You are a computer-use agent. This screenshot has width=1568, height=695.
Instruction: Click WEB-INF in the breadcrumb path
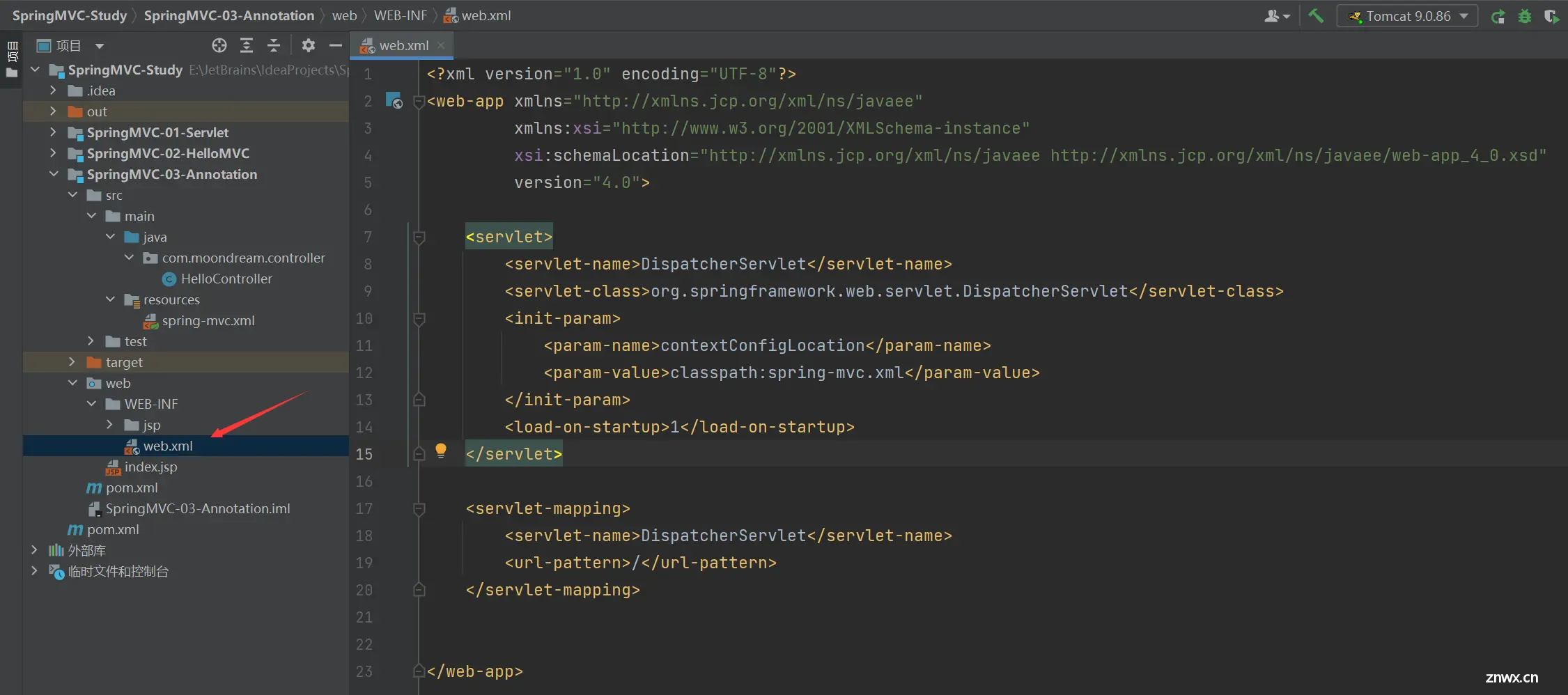(401, 15)
